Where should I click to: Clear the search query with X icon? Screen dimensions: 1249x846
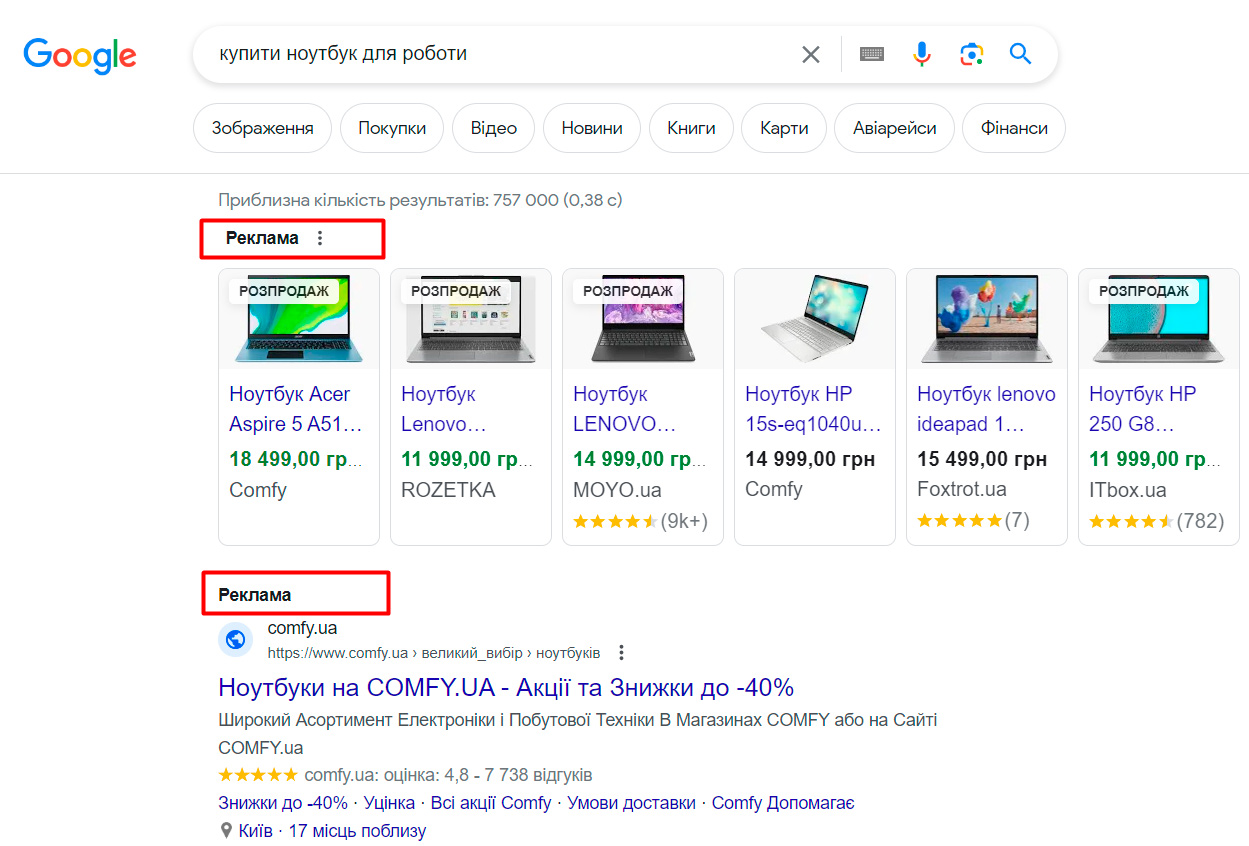coord(811,54)
